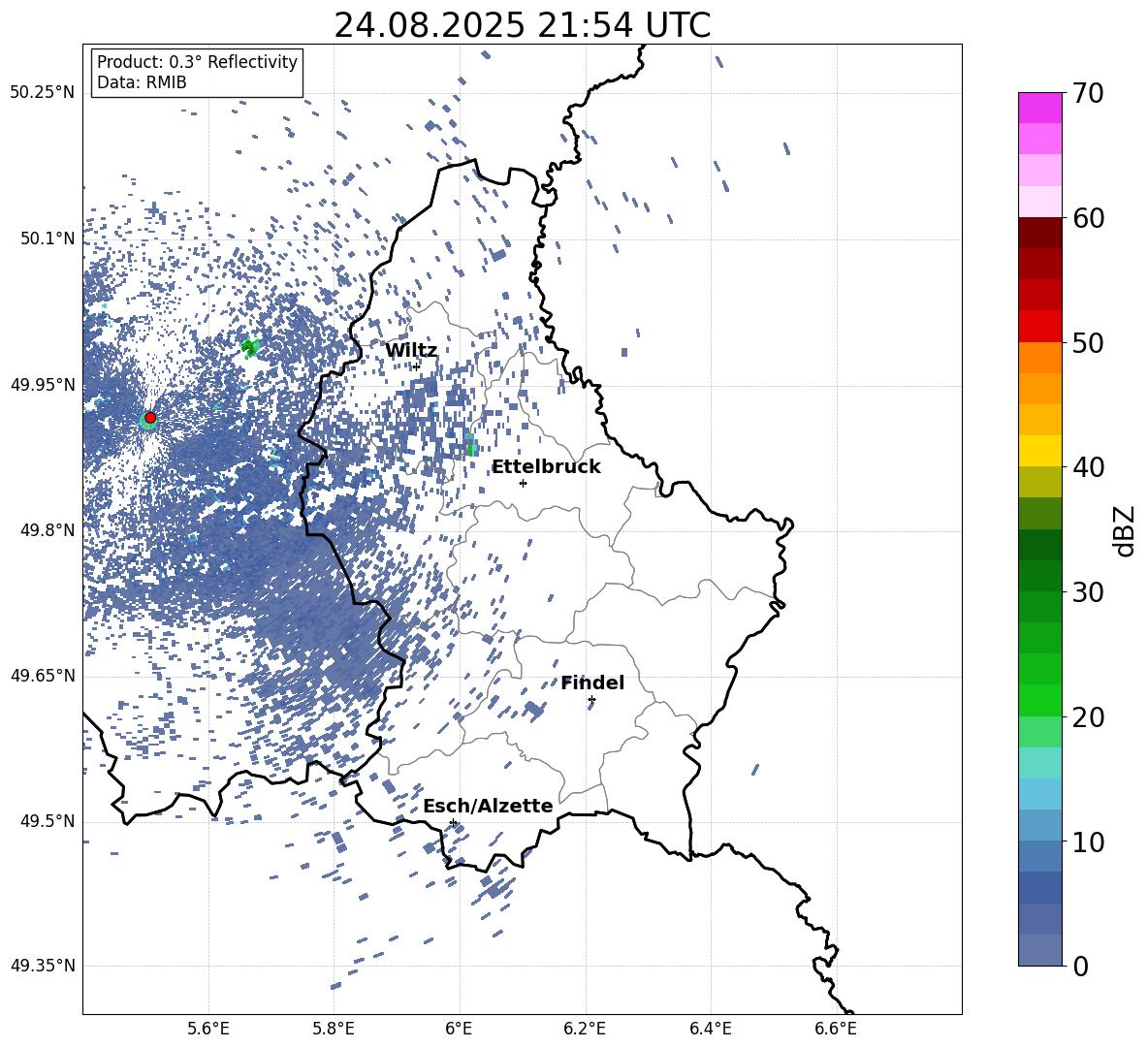This screenshot has height=1048, width=1148.
Task: Click the green echo cell northeast of radar
Action: tap(250, 347)
